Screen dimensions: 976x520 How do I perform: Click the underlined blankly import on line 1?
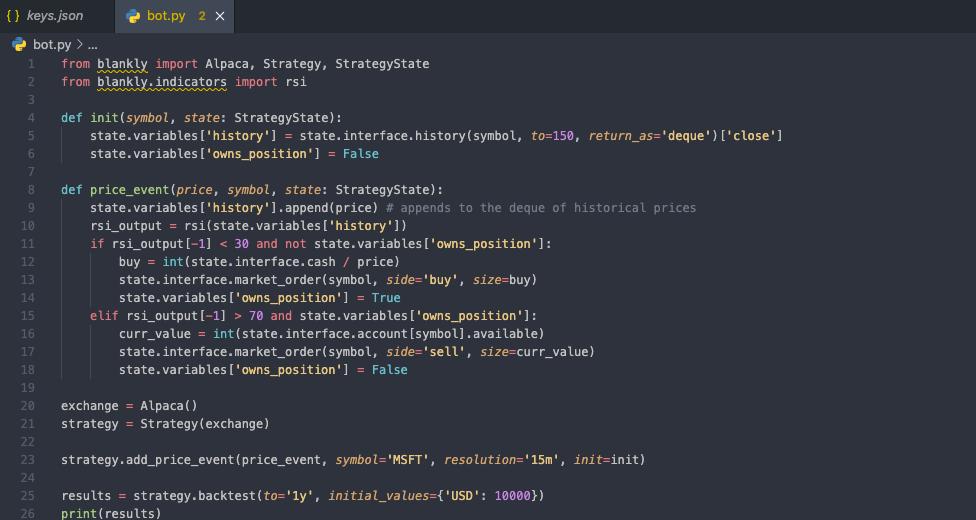coord(122,64)
